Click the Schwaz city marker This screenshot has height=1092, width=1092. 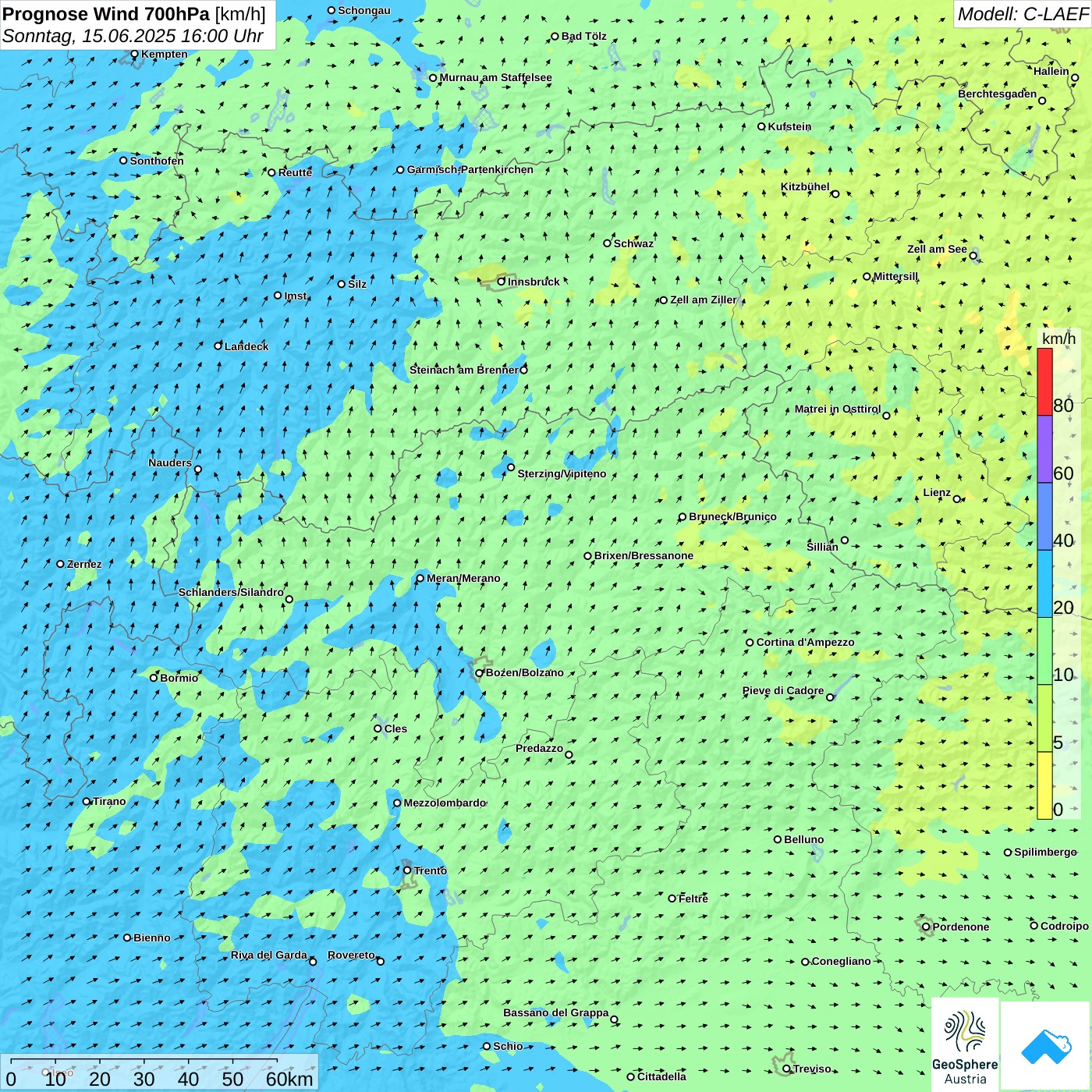coord(608,243)
